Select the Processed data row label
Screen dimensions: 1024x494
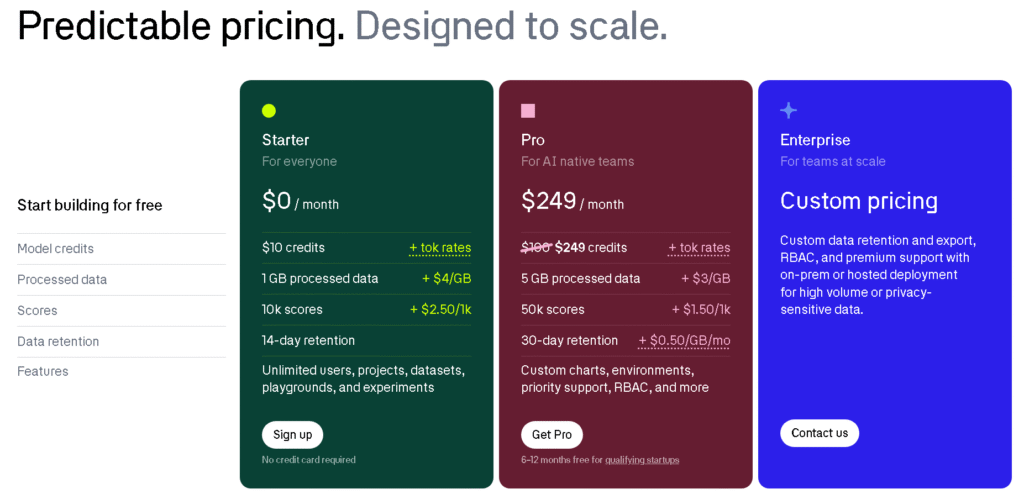click(x=62, y=280)
